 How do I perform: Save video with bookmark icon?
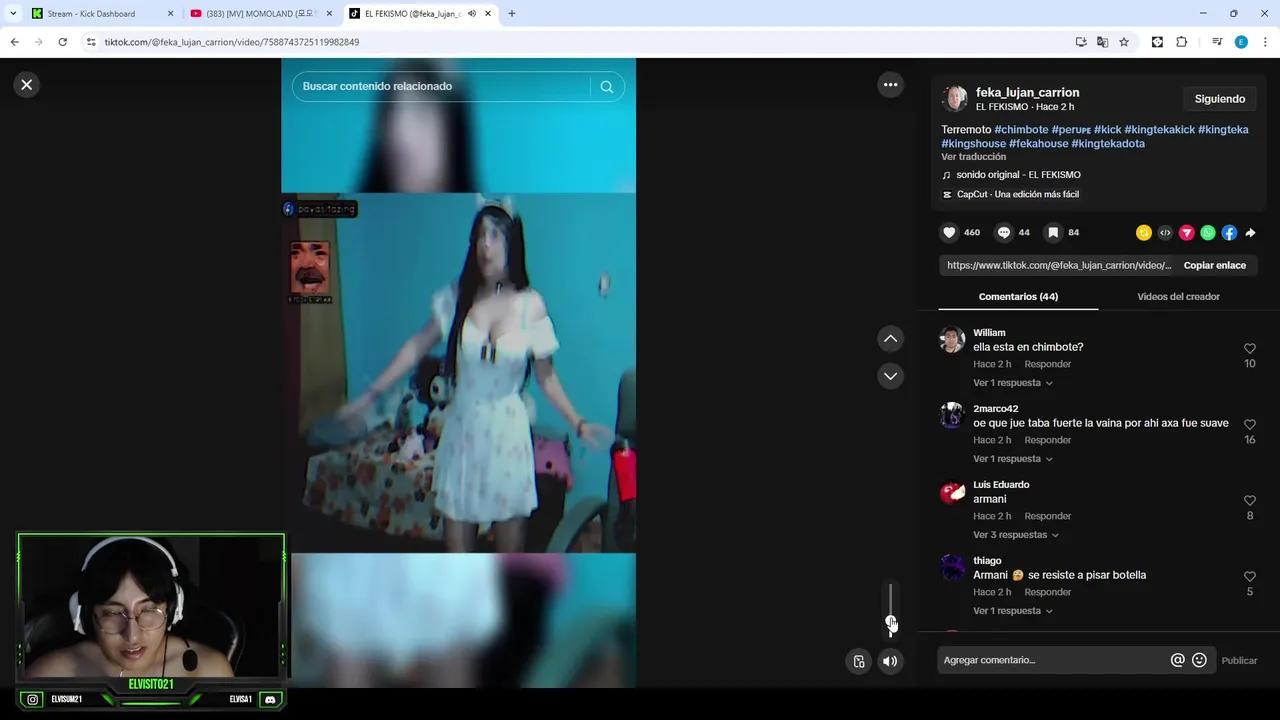[x=1053, y=233]
